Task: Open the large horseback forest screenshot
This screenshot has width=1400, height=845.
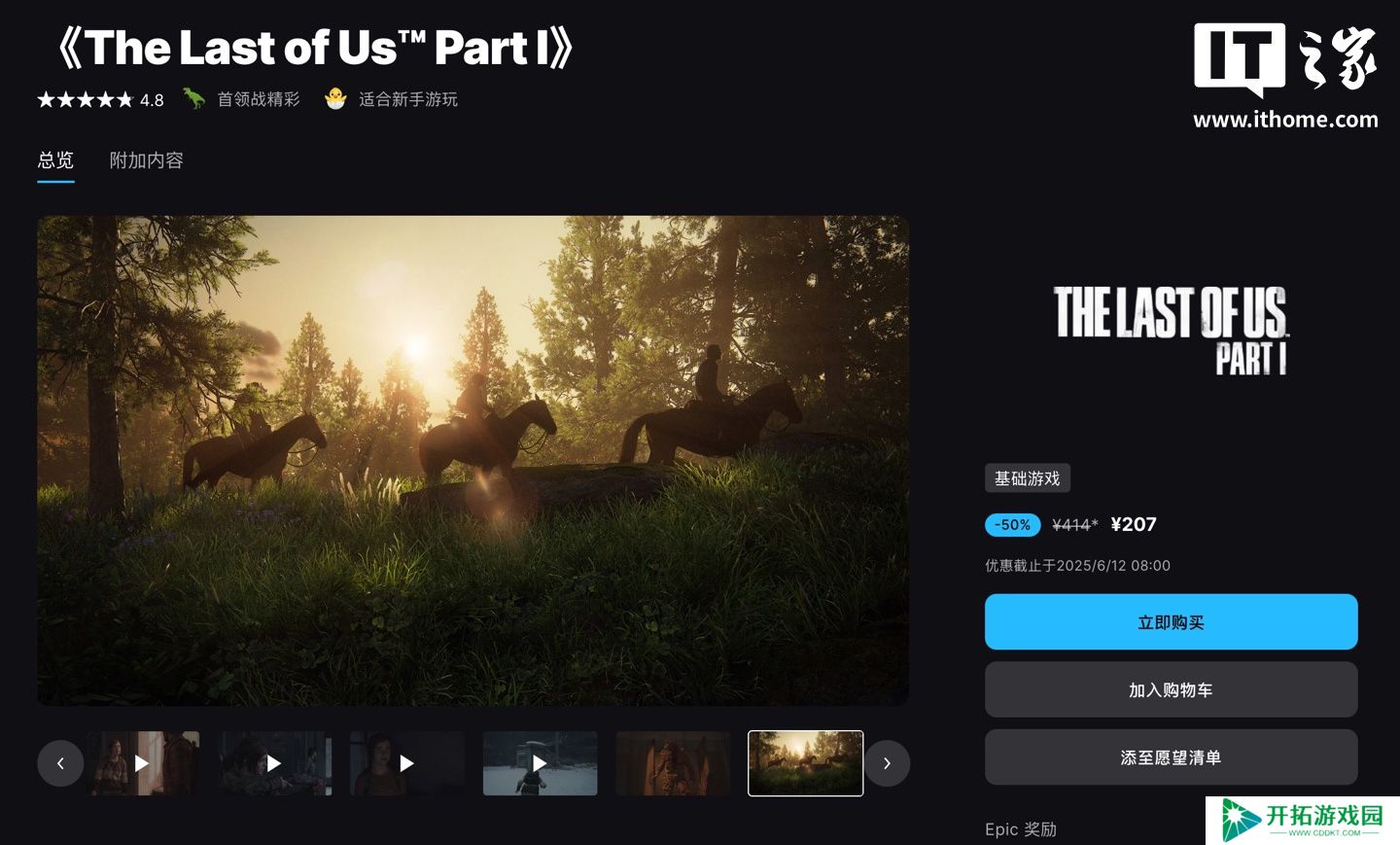Action: click(x=473, y=460)
